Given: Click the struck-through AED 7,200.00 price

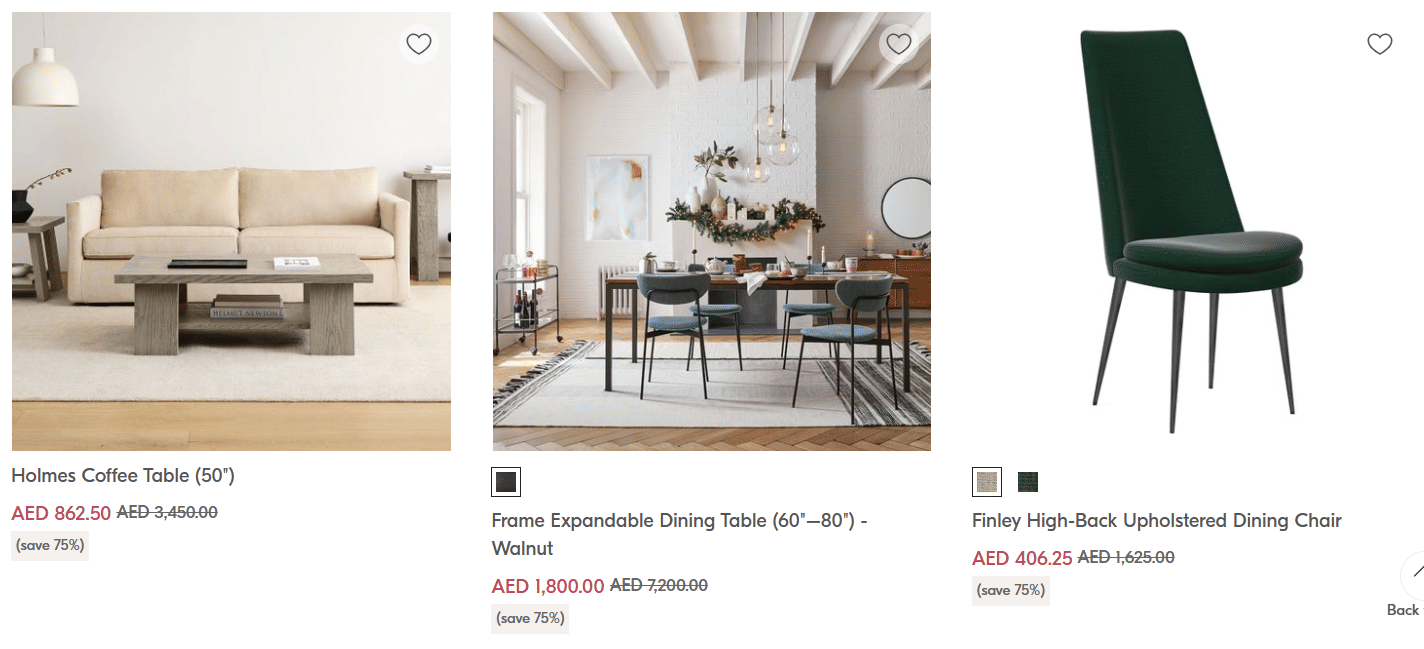Looking at the screenshot, I should point(659,585).
